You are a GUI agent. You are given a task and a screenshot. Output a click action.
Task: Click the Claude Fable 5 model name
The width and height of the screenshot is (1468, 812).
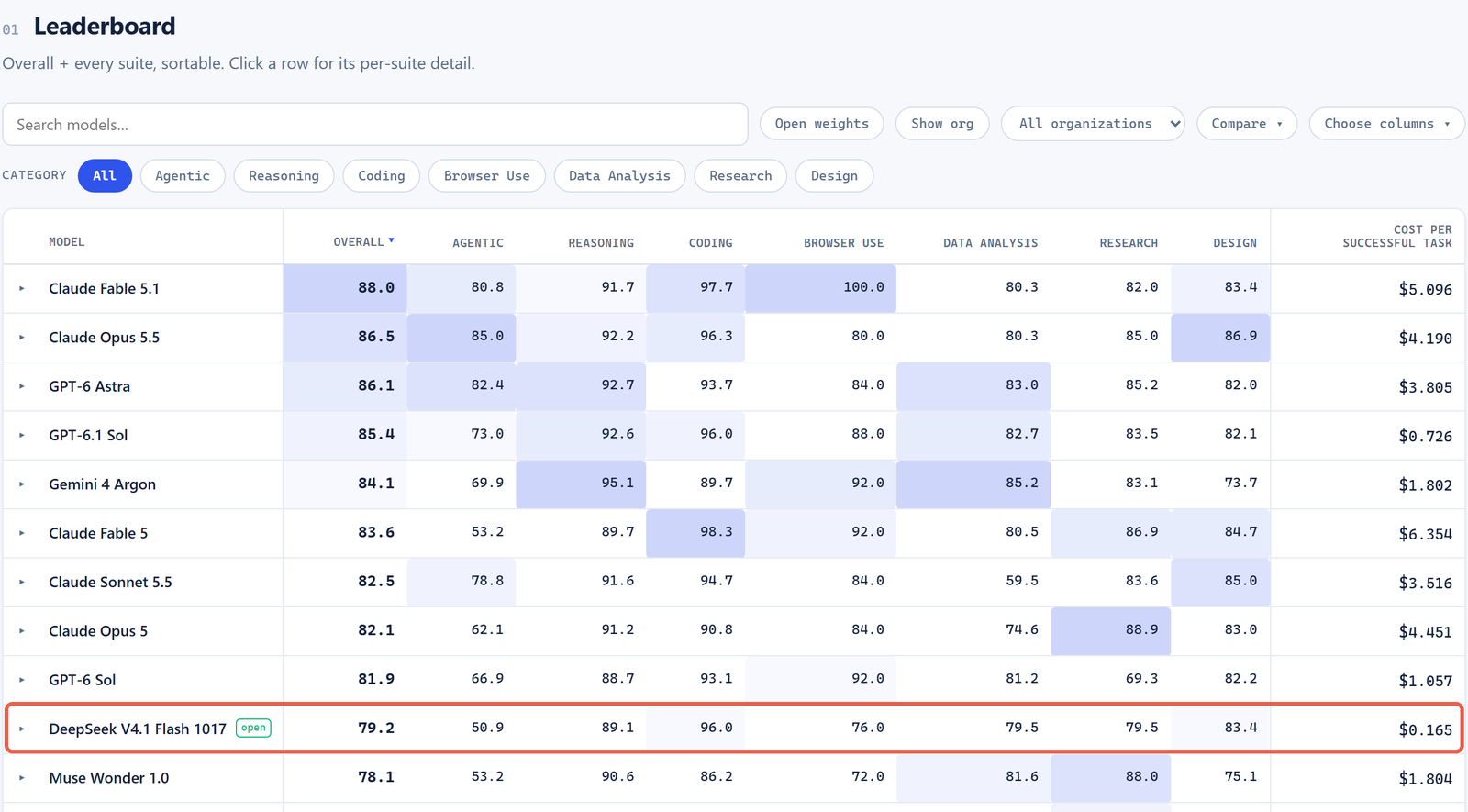[x=98, y=533]
